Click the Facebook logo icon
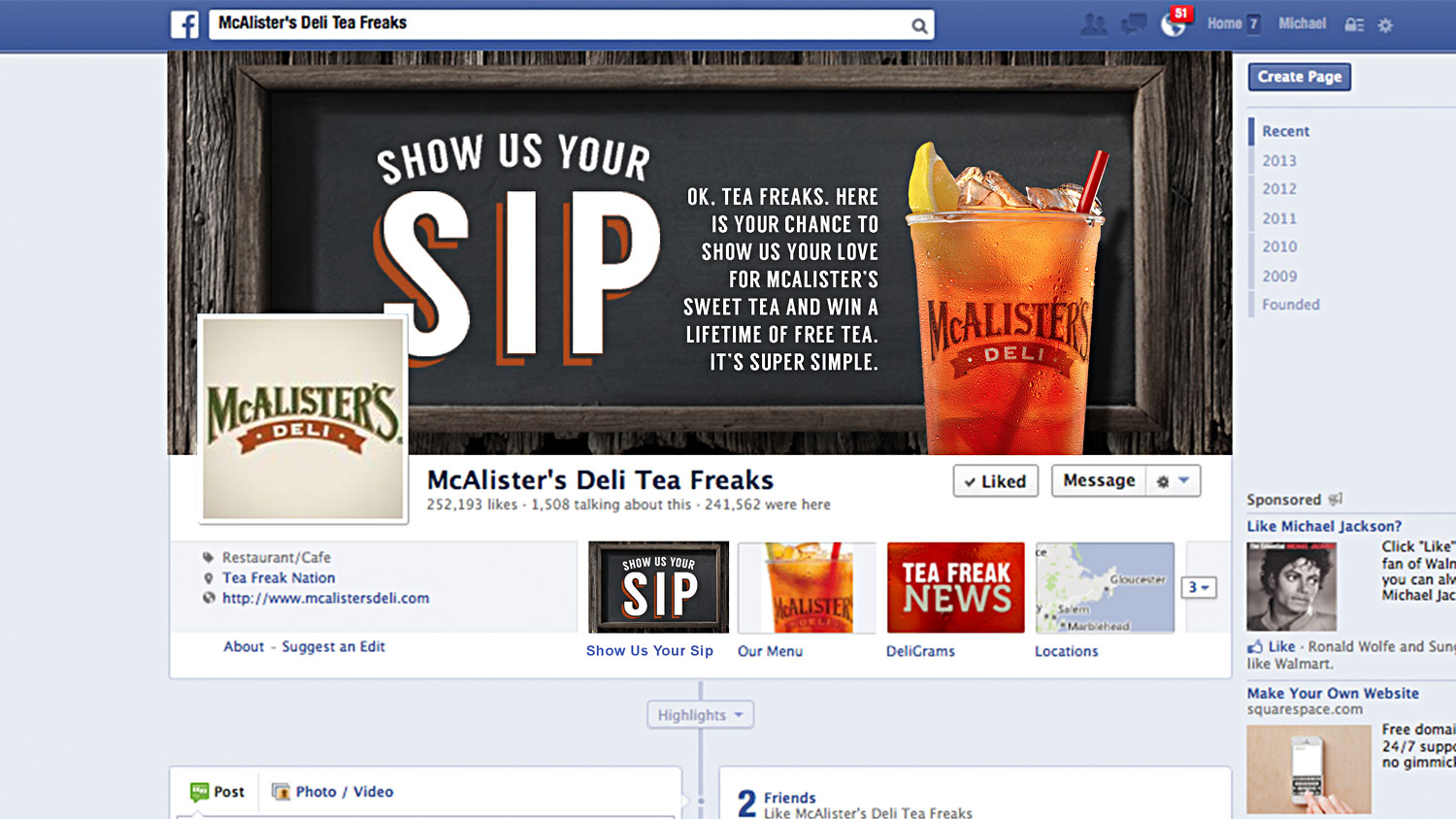This screenshot has width=1456, height=819. point(184,24)
